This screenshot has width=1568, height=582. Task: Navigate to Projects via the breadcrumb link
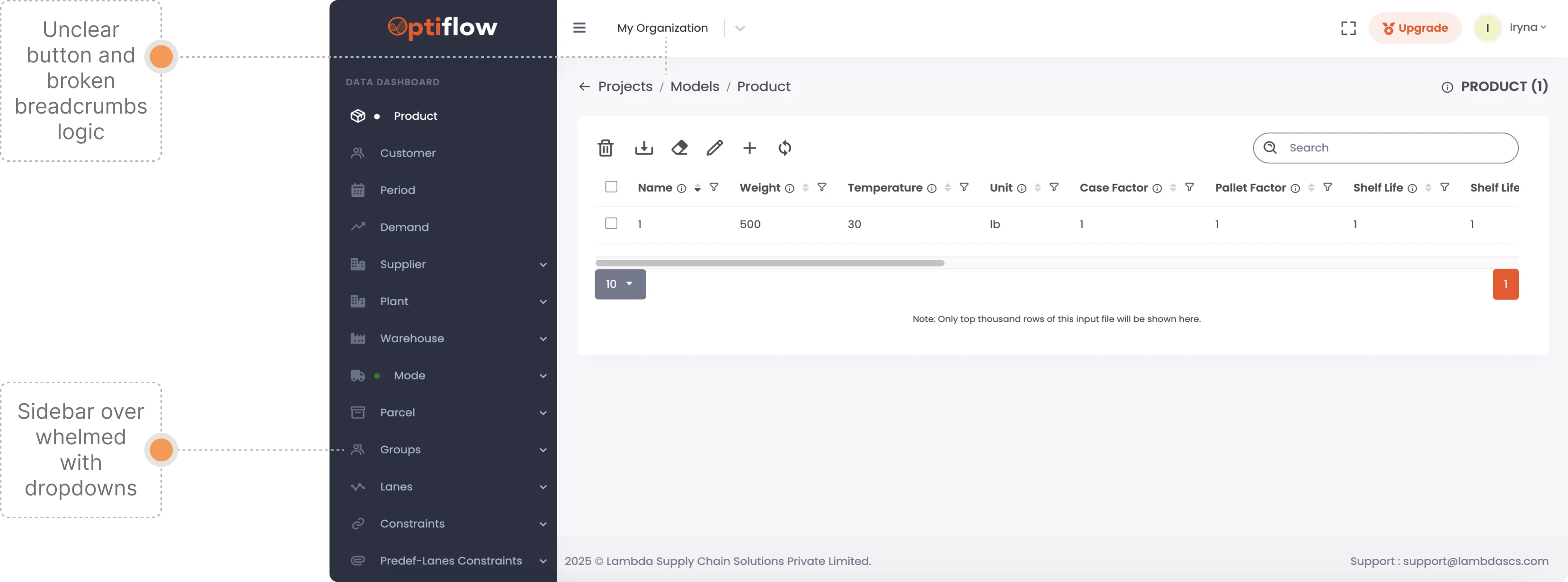tap(624, 86)
